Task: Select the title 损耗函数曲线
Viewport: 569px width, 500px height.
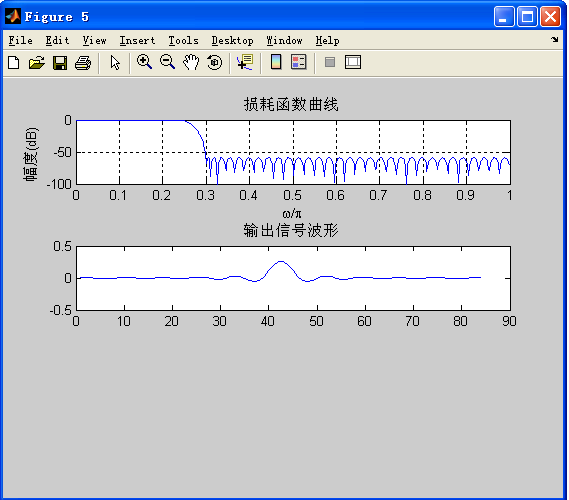Action: coord(291,104)
